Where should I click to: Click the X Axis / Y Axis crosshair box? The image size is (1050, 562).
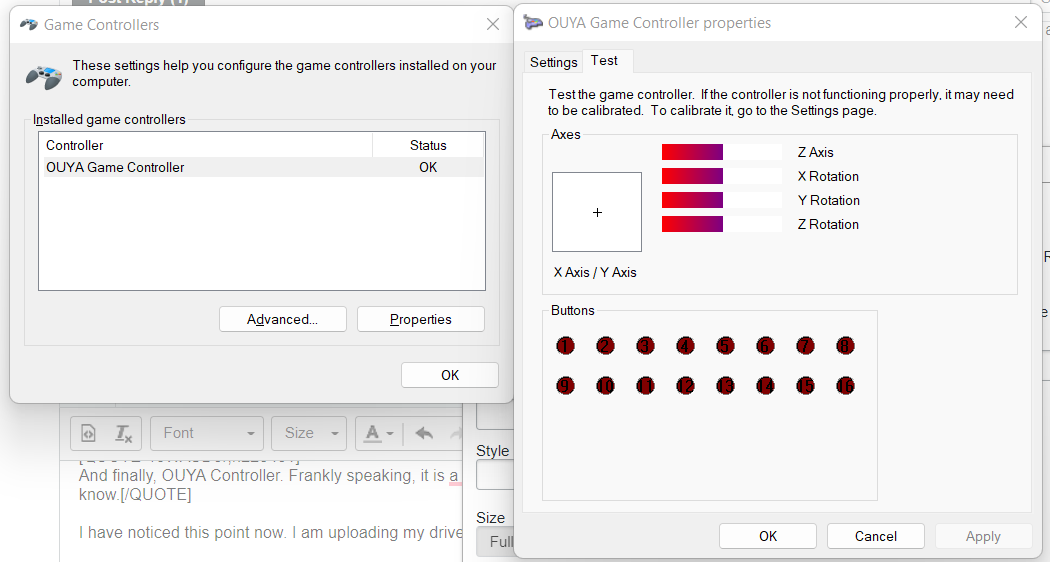(x=597, y=212)
